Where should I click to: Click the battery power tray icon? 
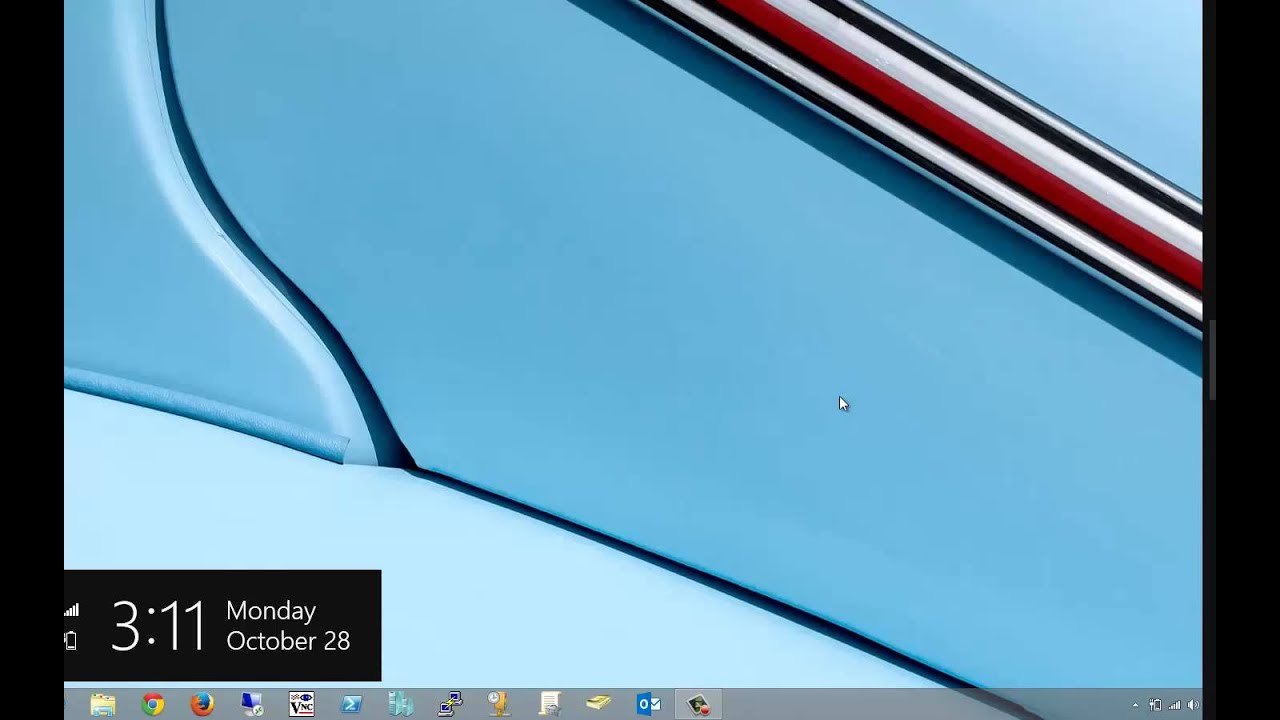pyautogui.click(x=1155, y=705)
